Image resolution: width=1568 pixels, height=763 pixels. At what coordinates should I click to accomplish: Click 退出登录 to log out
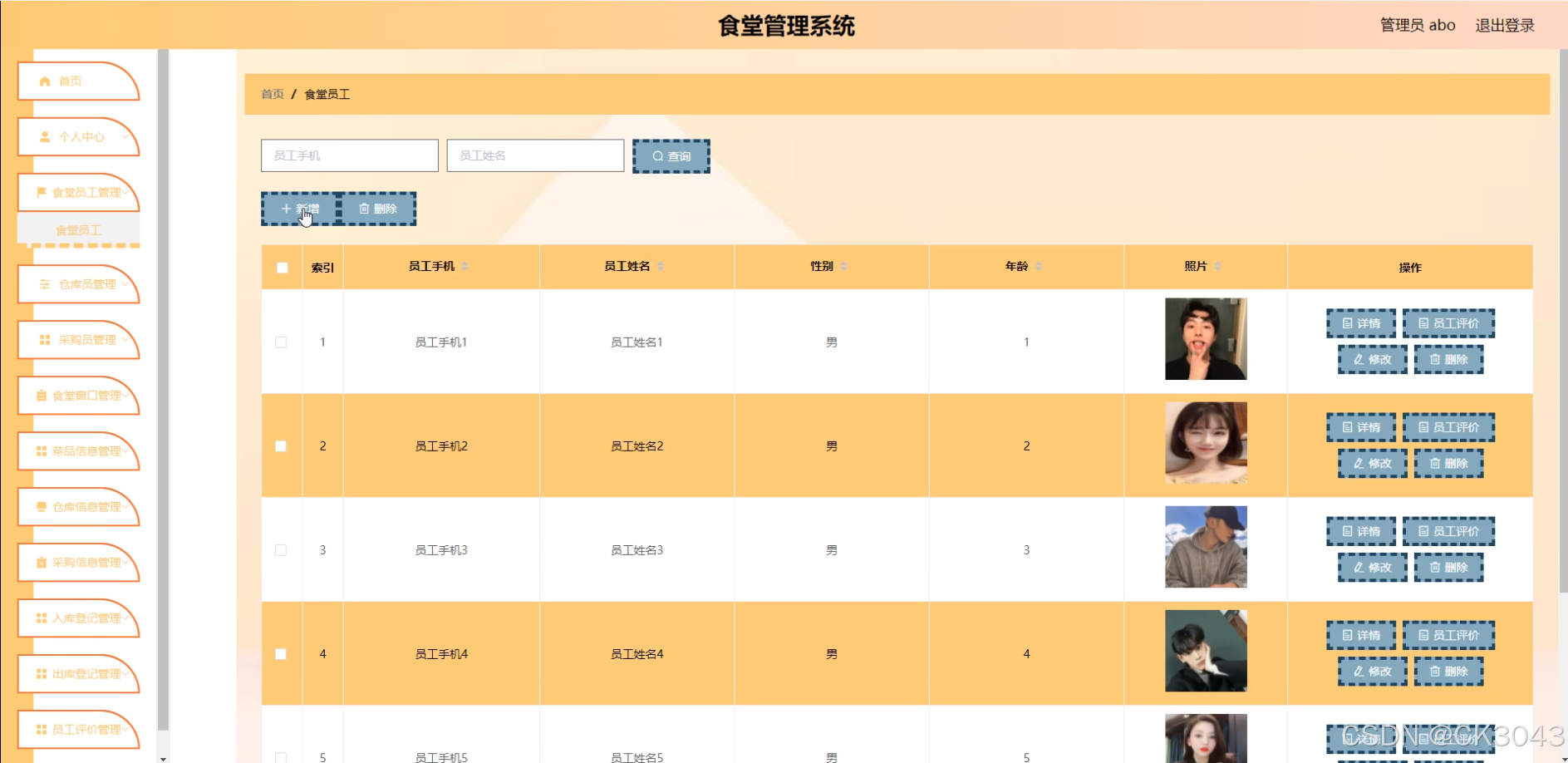click(1504, 25)
